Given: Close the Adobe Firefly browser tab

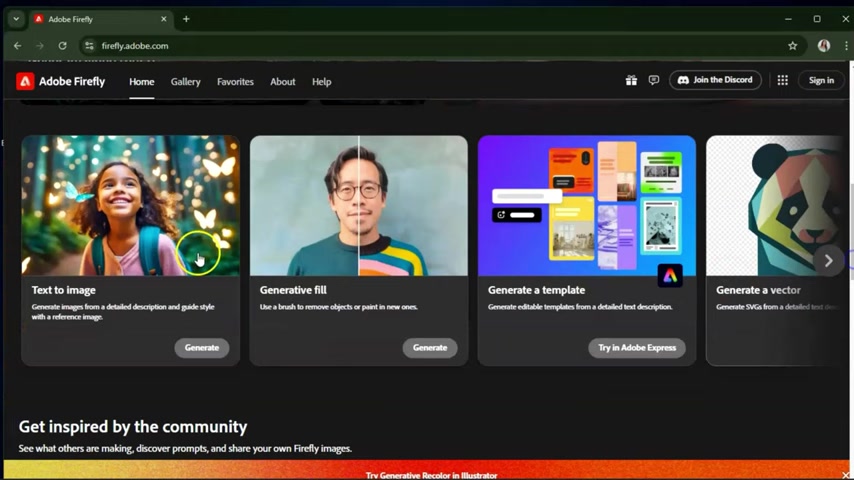Looking at the screenshot, I should click(x=163, y=19).
